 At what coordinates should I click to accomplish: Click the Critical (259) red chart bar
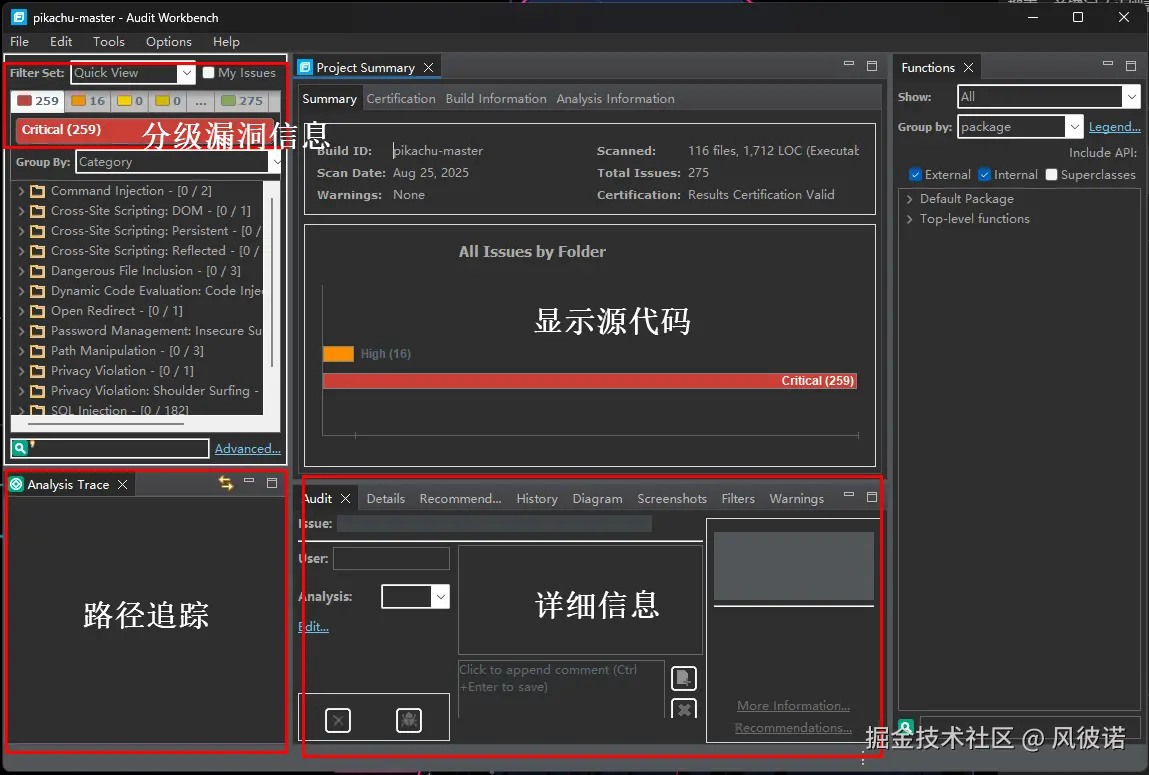point(590,381)
